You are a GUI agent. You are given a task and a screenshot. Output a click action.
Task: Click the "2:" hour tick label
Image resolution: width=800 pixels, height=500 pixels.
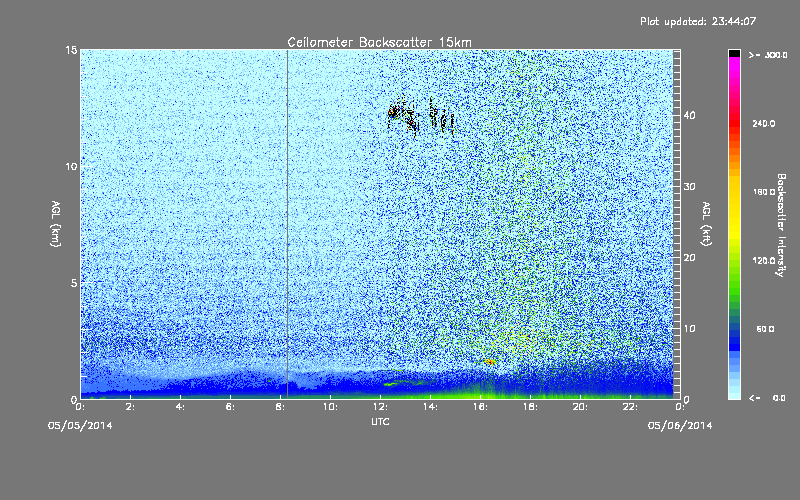131,407
